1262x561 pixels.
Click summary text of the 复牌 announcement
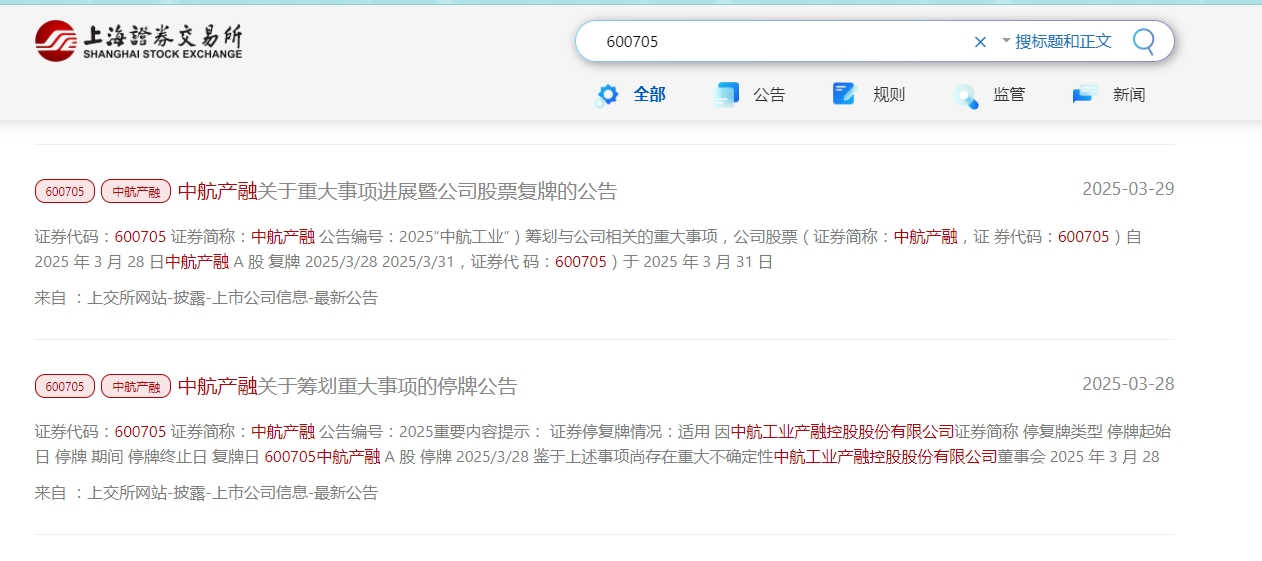[x=588, y=249]
